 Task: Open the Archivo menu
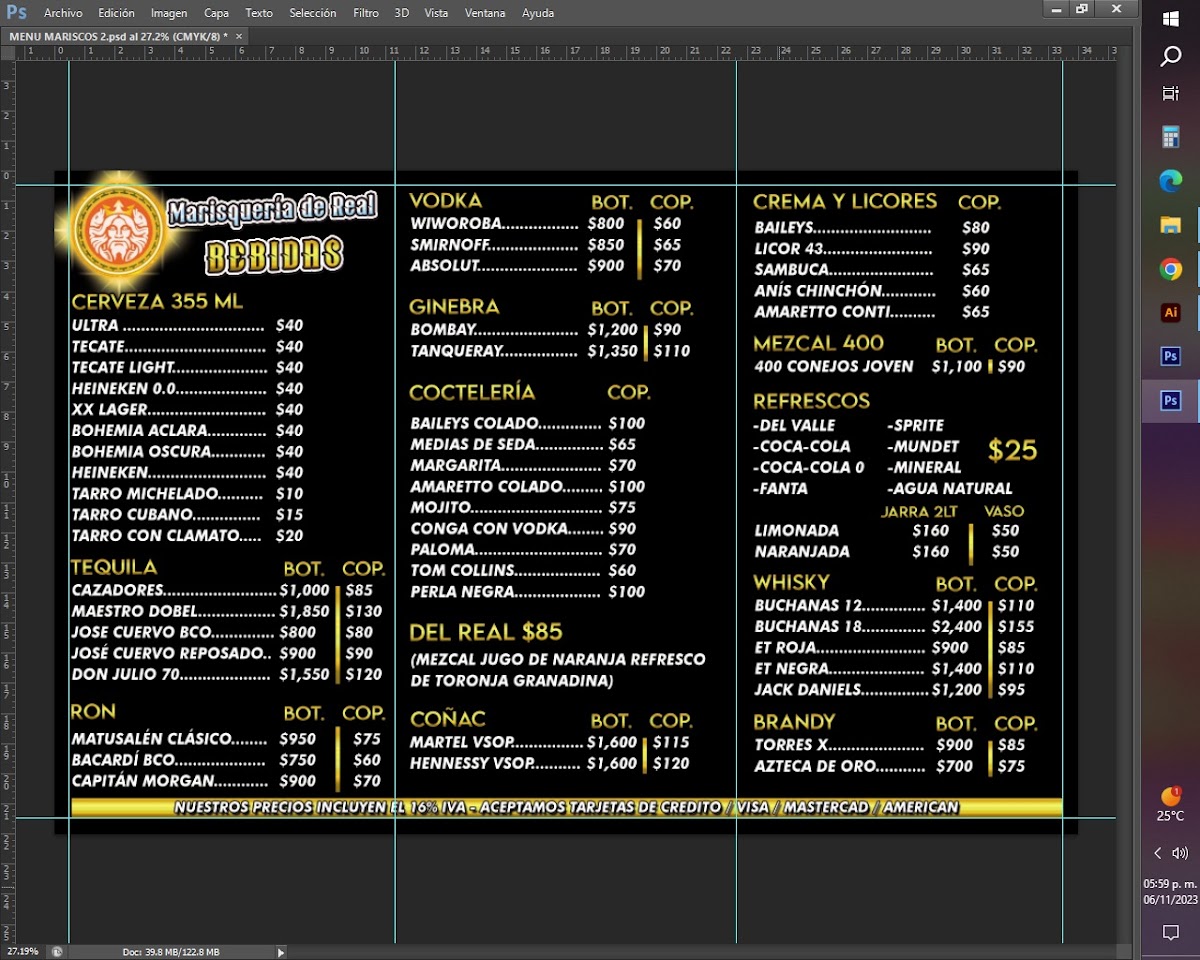(63, 13)
